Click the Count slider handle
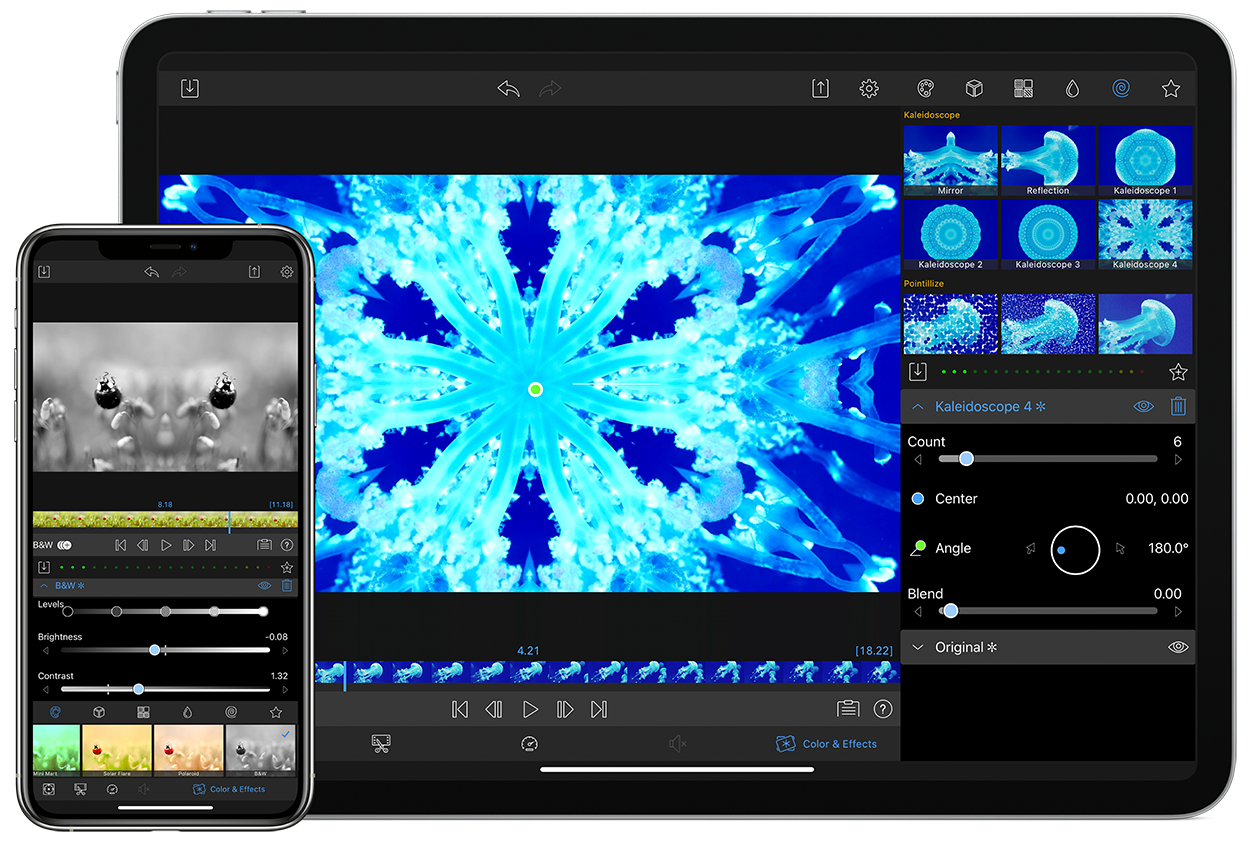 [966, 459]
